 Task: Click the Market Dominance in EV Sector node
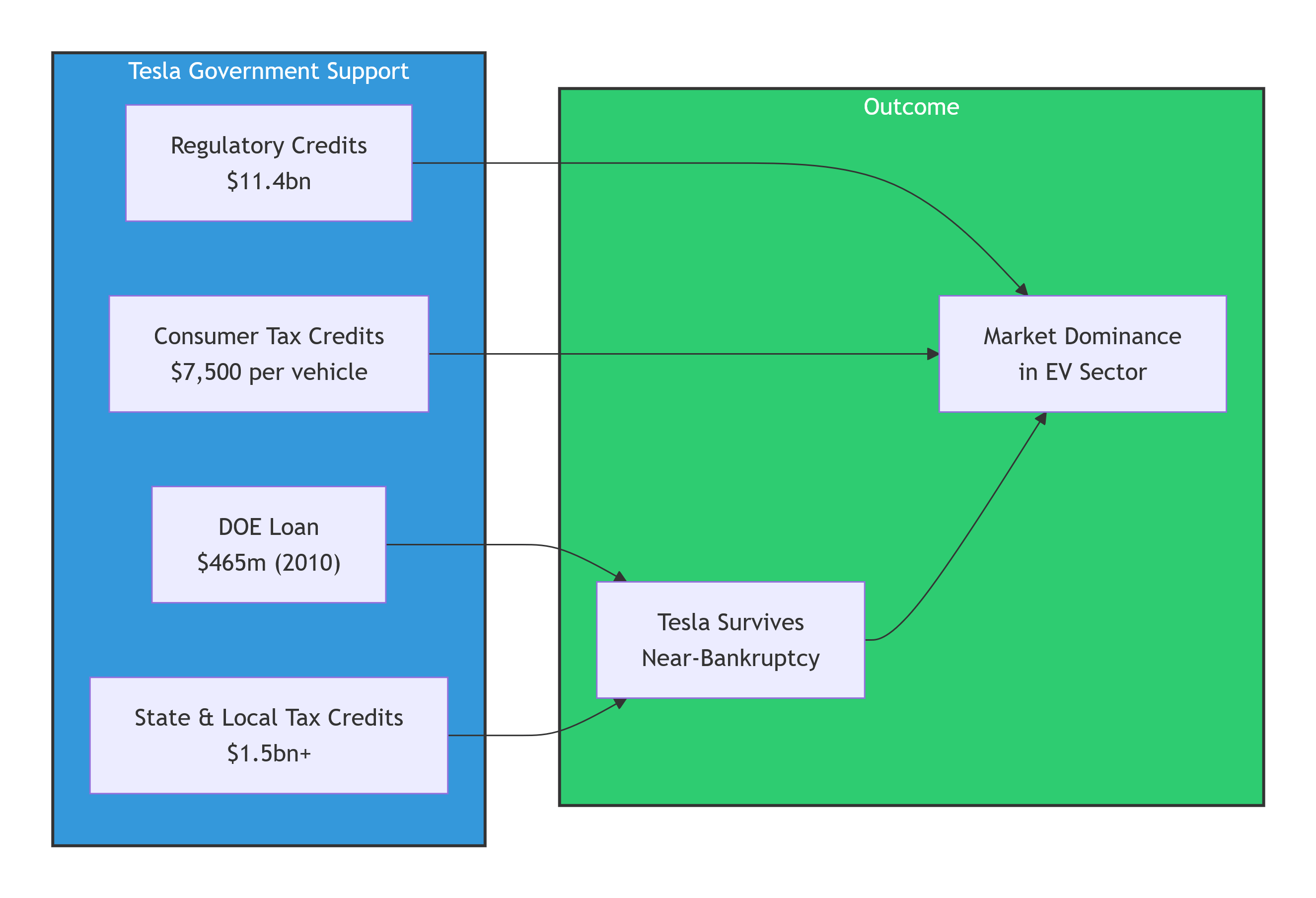[1082, 354]
